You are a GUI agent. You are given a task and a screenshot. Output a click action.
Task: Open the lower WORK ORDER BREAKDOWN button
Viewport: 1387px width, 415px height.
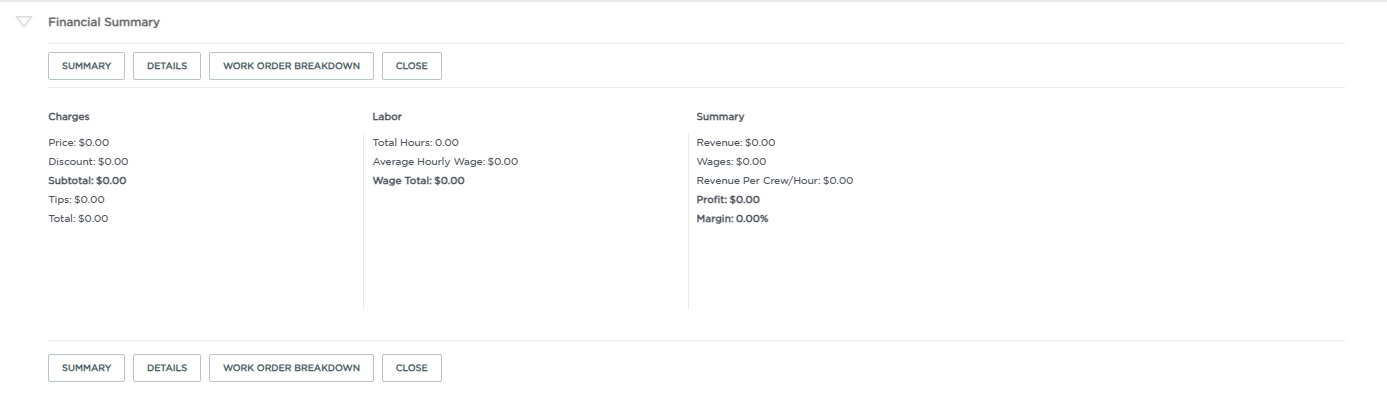click(291, 368)
